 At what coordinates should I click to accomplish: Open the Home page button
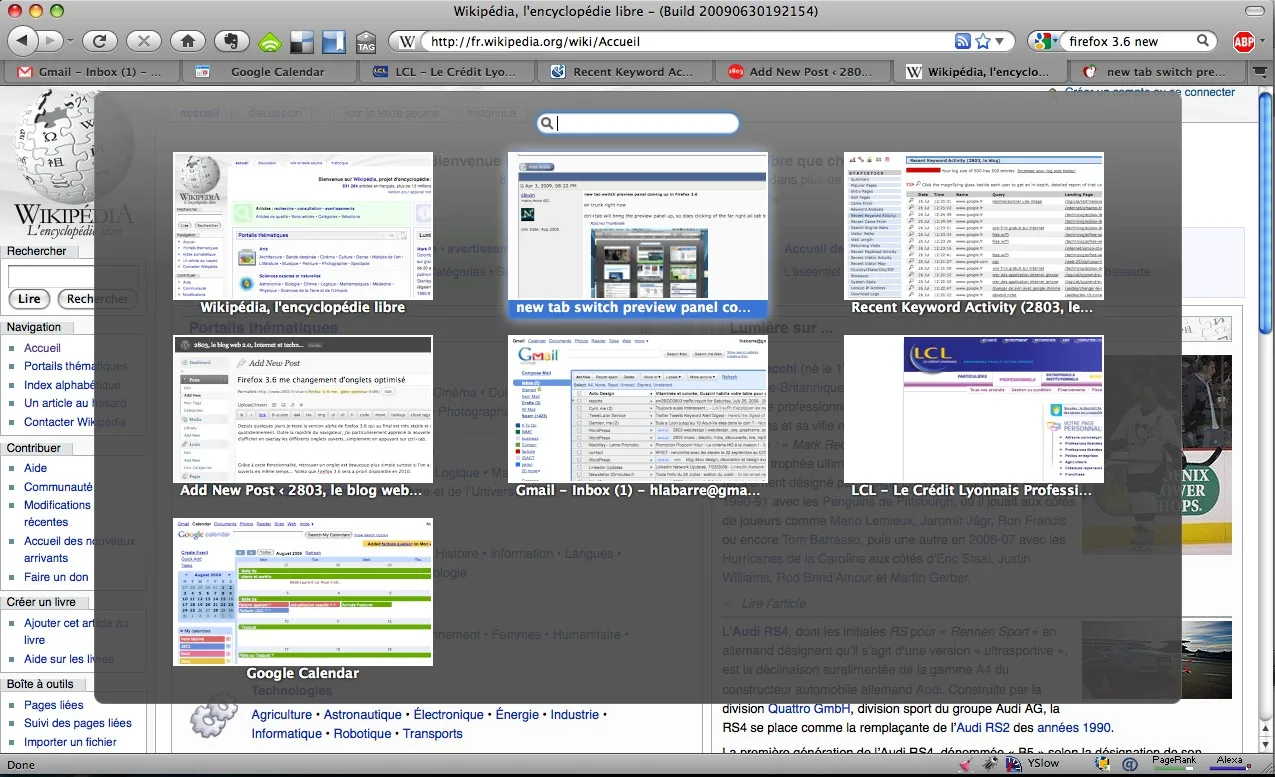(187, 41)
